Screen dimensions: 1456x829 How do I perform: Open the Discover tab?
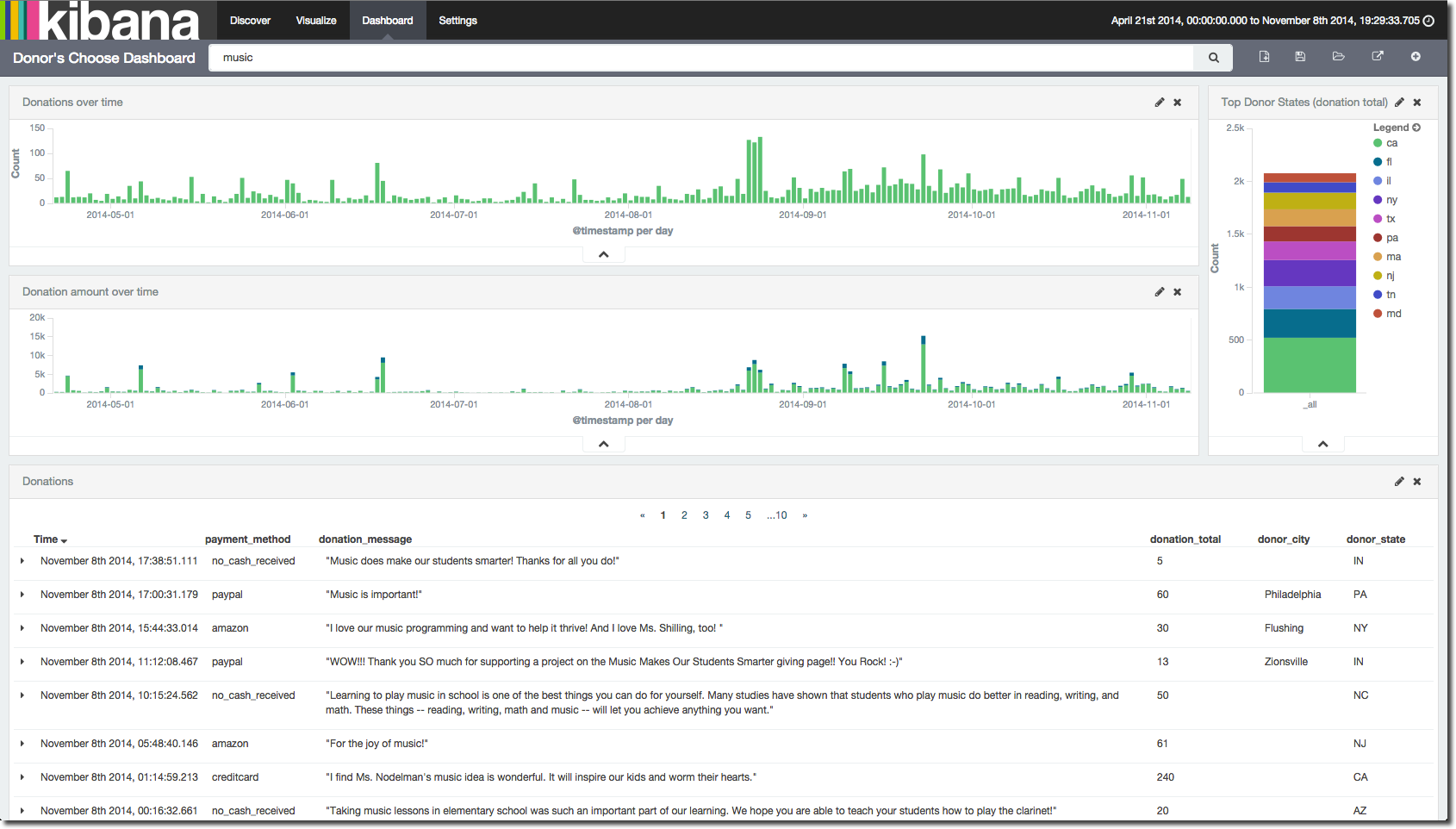point(250,21)
